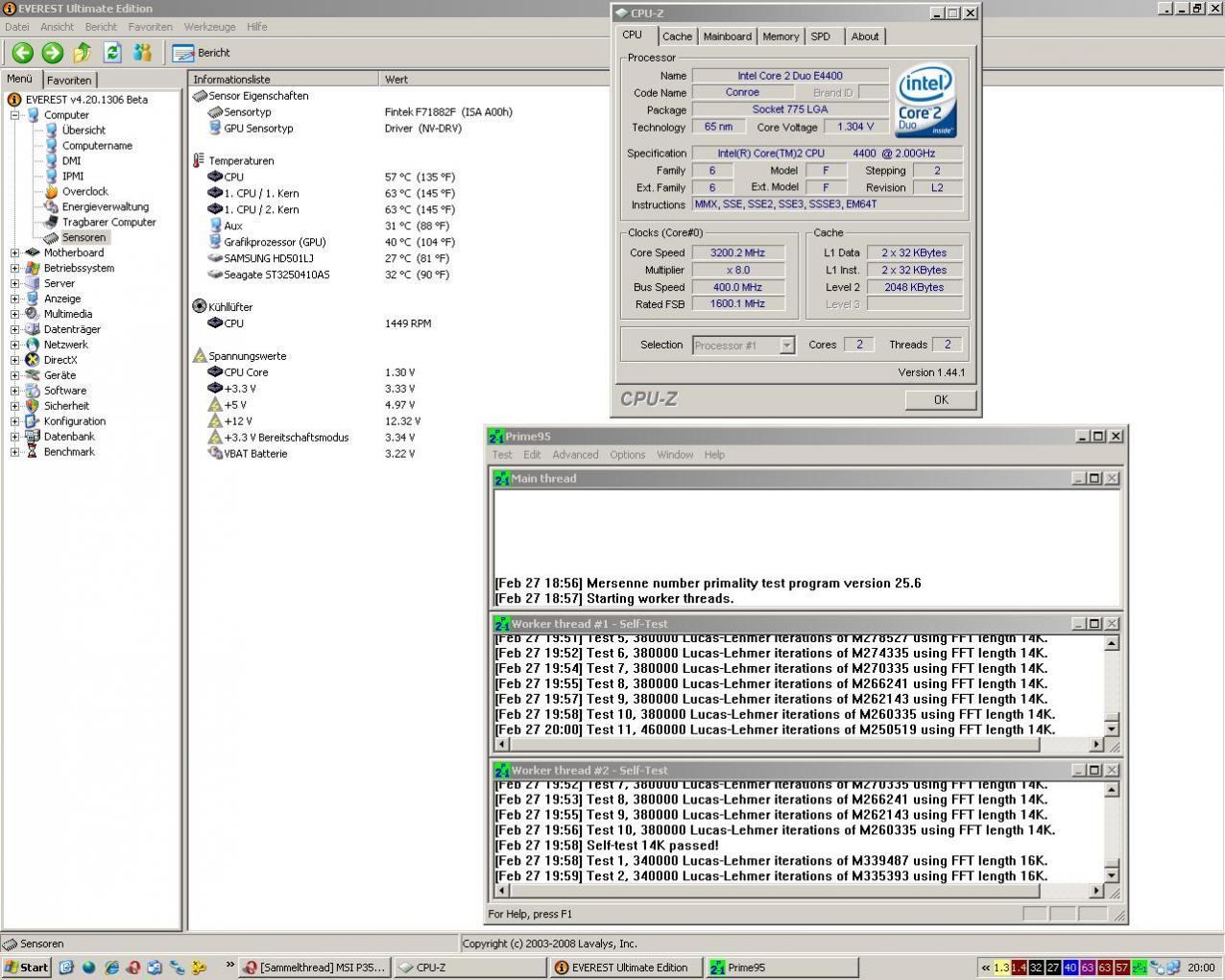Expand the Server tree node
Image resolution: width=1225 pixels, height=980 pixels.
(x=14, y=284)
